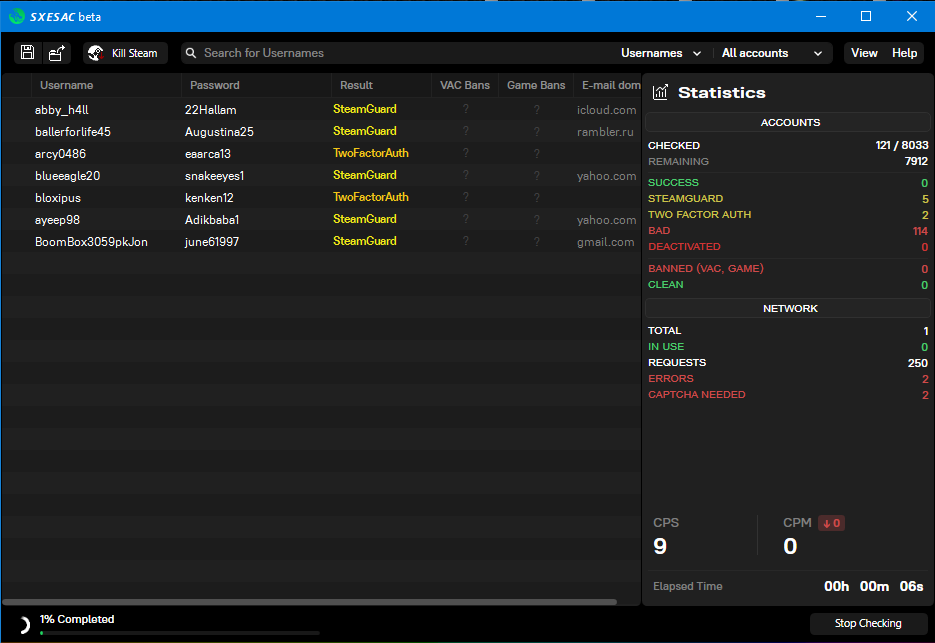This screenshot has width=935, height=643.
Task: Click the CPM down-arrow change badge
Action: [x=831, y=523]
